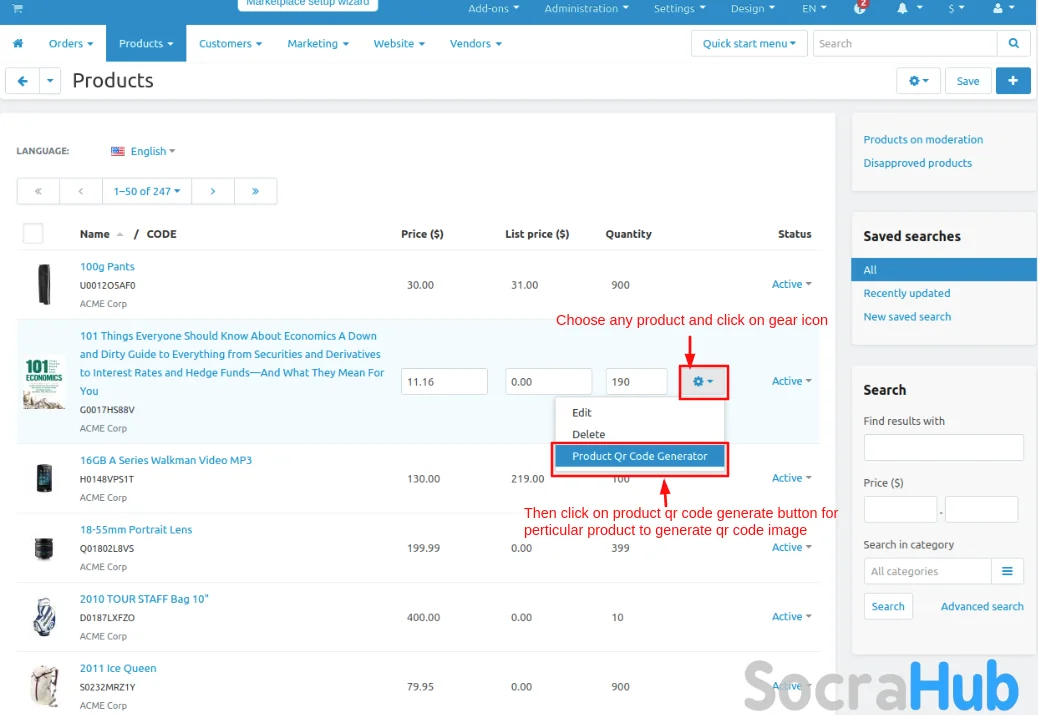Open the gear settings dropdown beside Save

click(918, 81)
